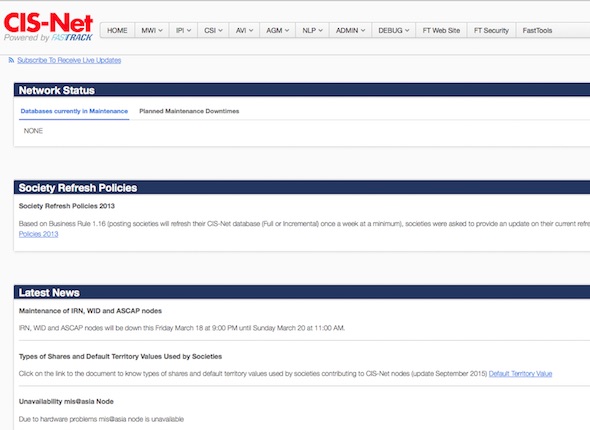Viewport: 590px width, 430px height.
Task: Click the Latest News header
Action: click(302, 293)
